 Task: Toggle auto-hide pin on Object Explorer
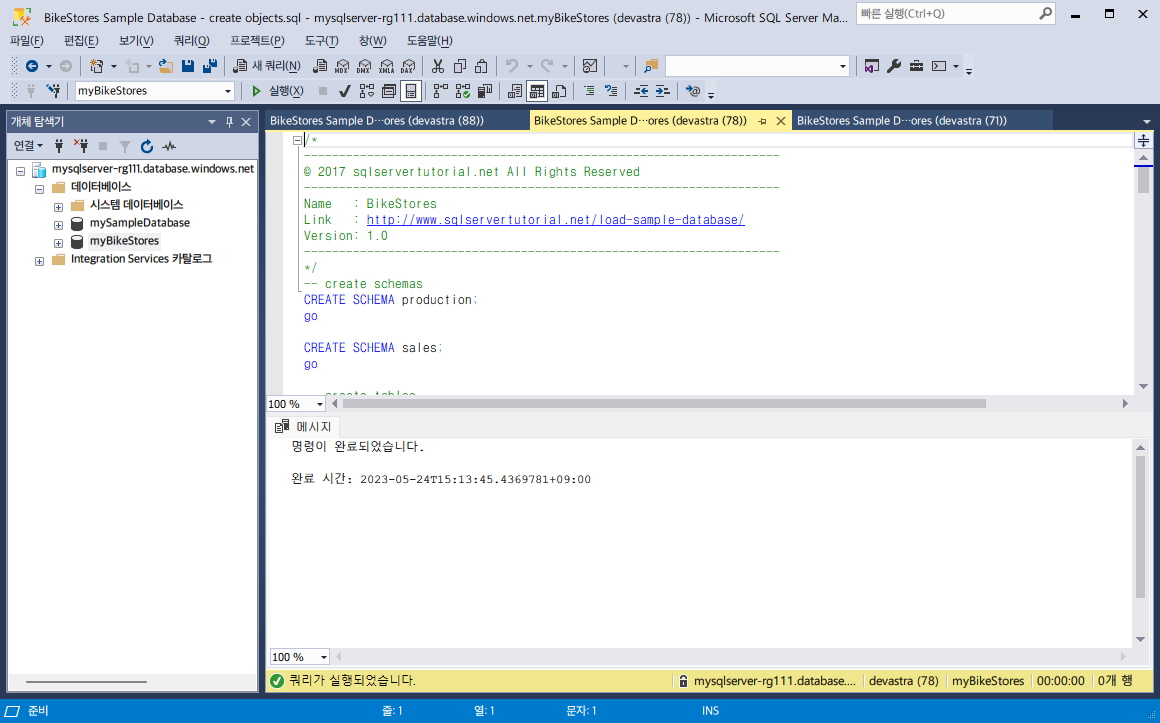[229, 121]
